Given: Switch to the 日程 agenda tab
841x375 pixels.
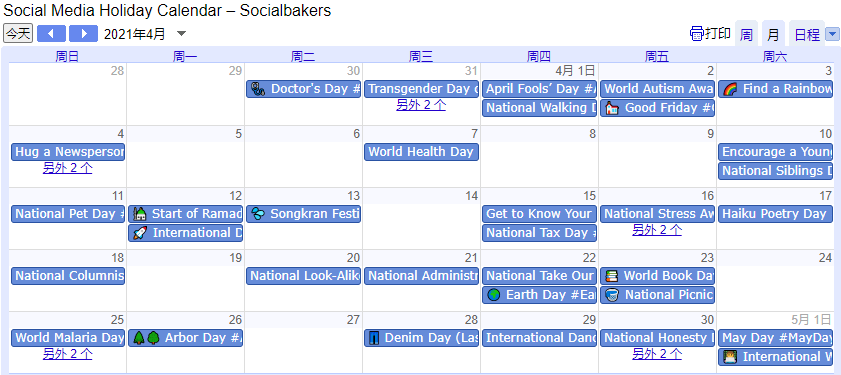Looking at the screenshot, I should click(807, 35).
